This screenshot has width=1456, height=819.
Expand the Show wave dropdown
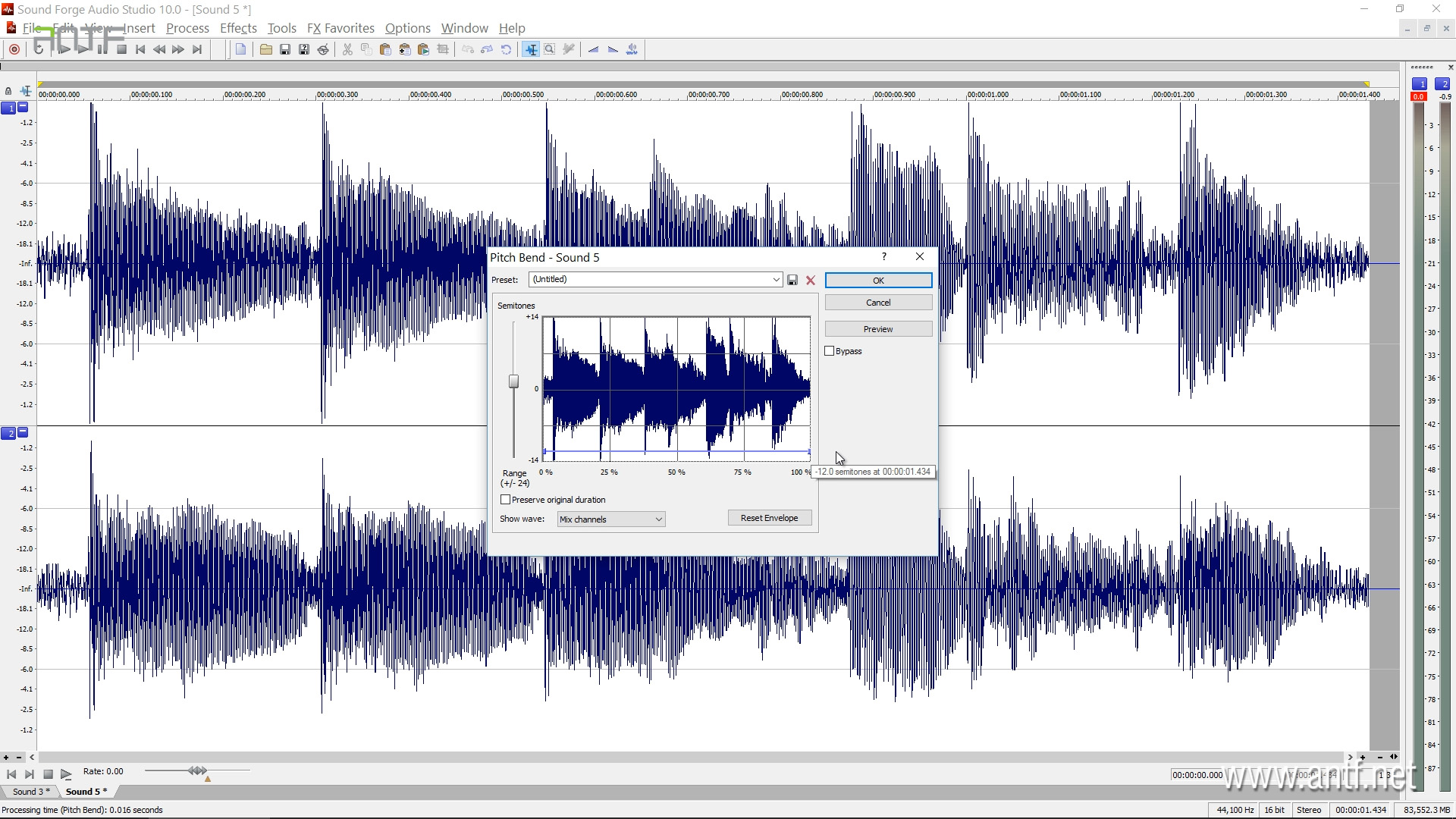click(x=658, y=519)
